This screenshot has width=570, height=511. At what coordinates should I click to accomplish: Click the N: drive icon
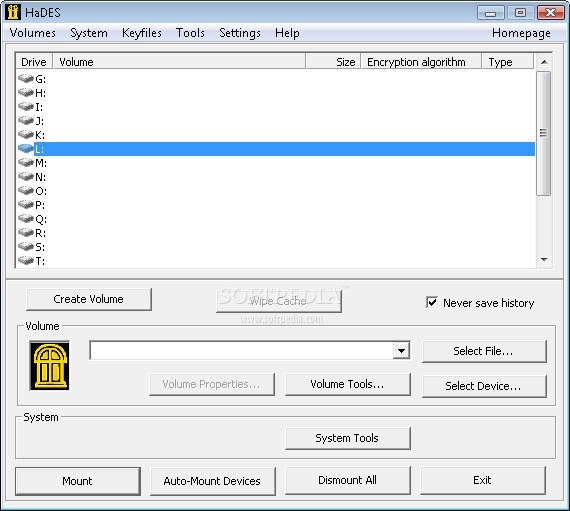pyautogui.click(x=26, y=176)
